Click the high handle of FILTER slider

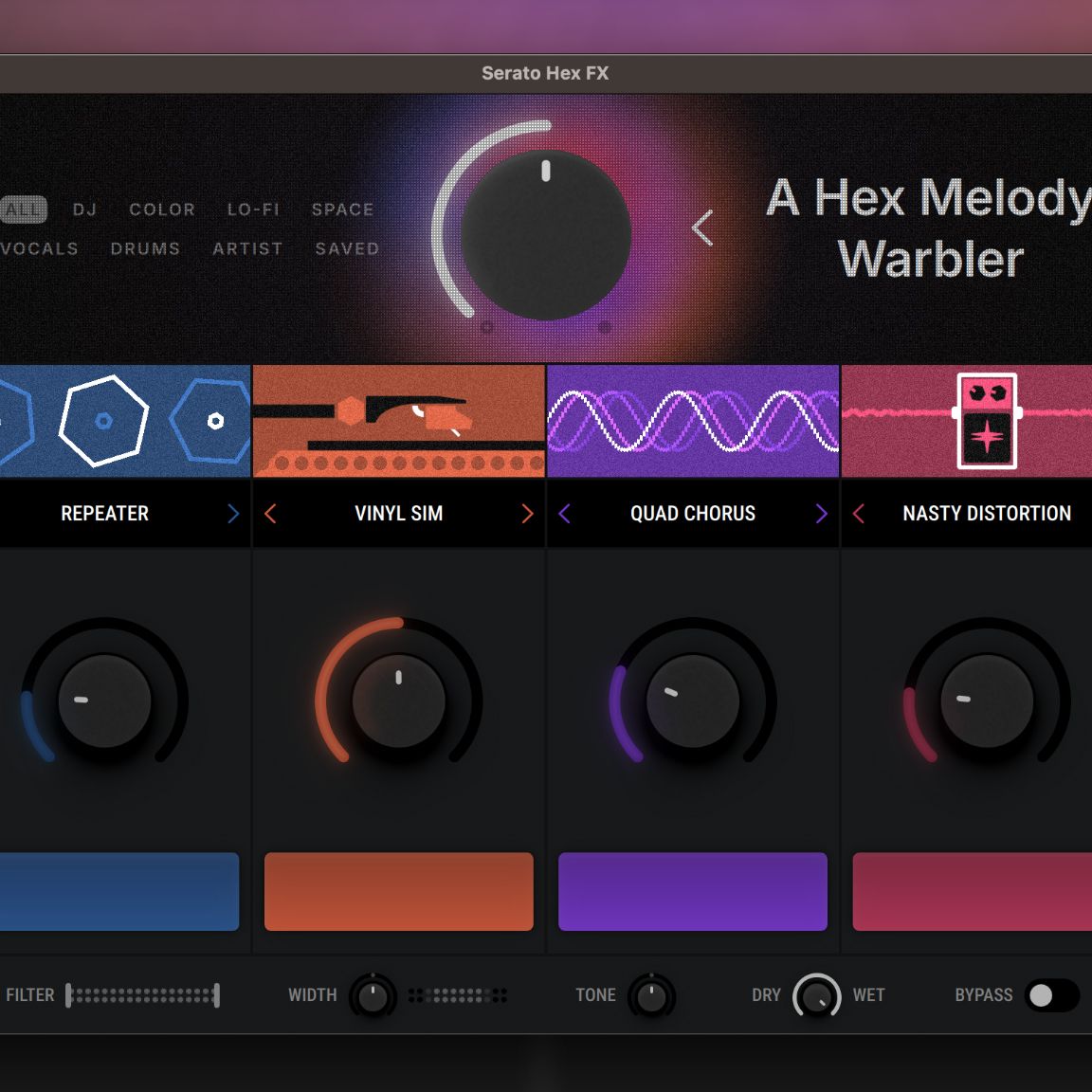pyautogui.click(x=216, y=995)
